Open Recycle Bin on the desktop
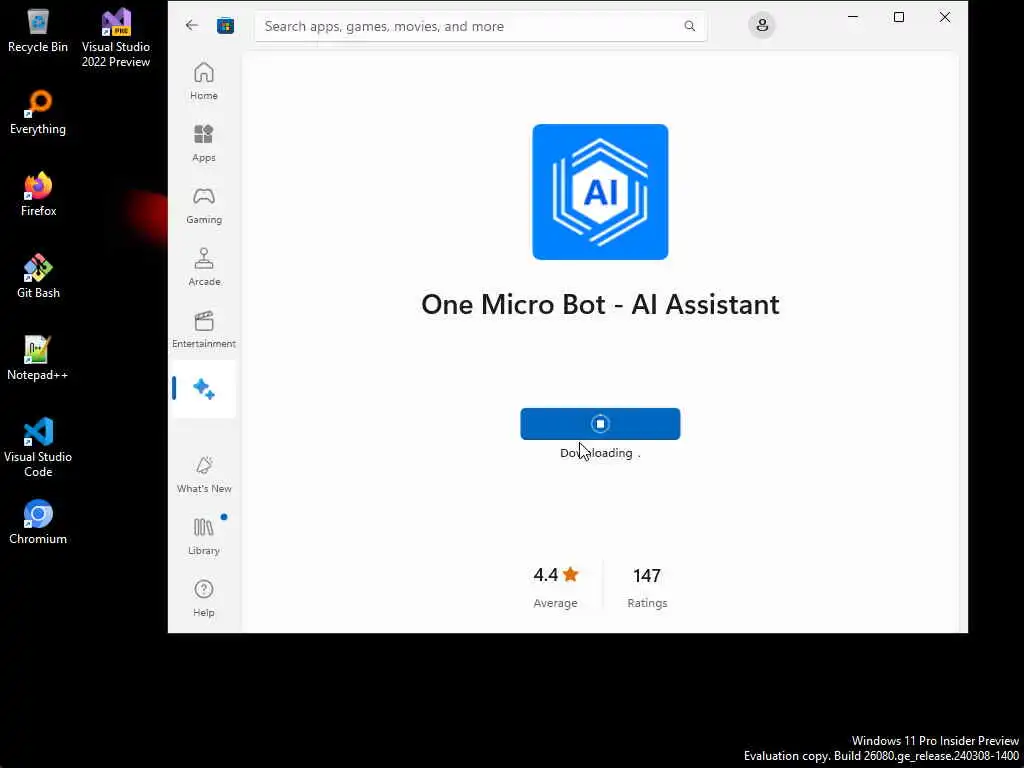1024x768 pixels. point(38,31)
